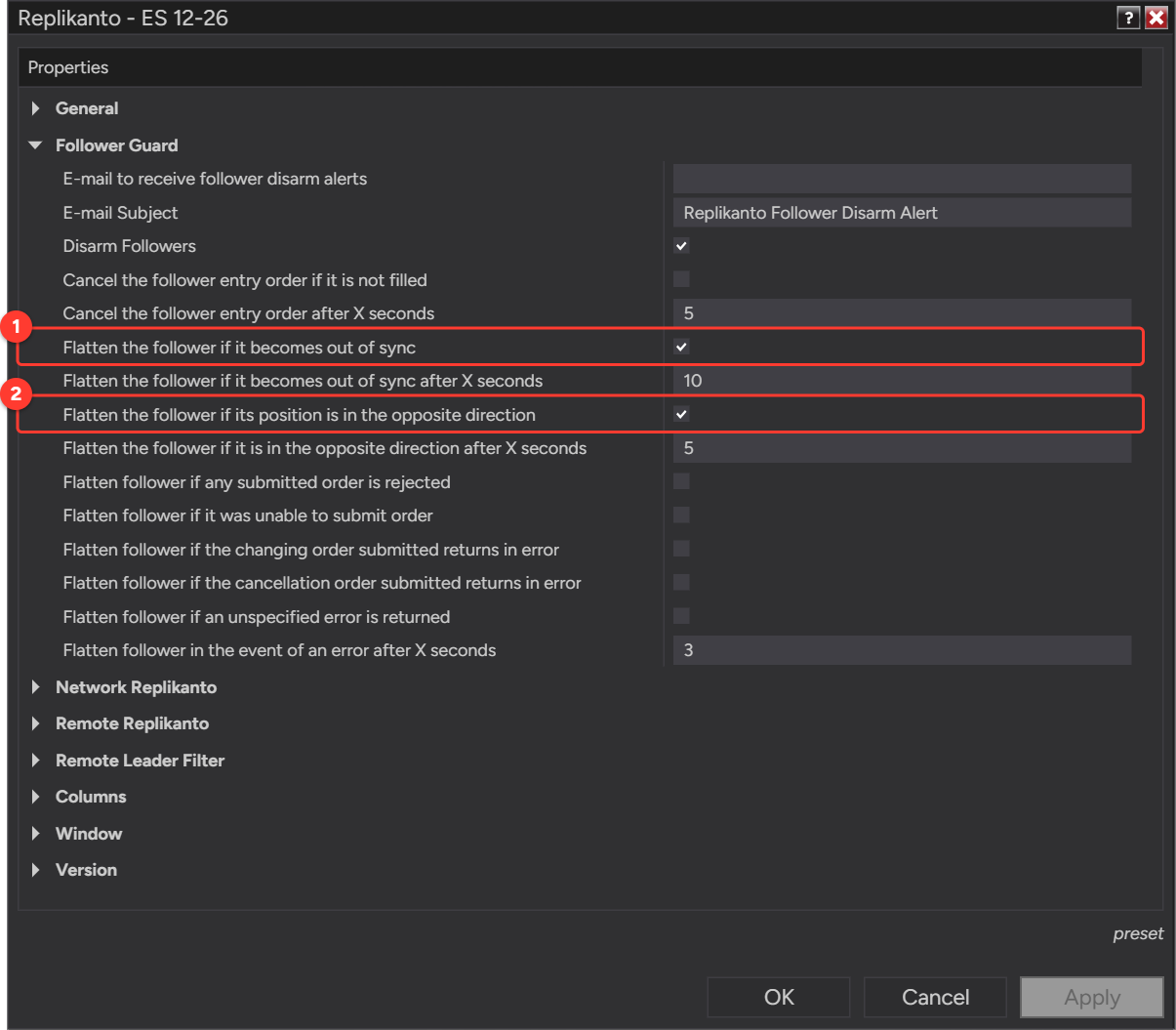This screenshot has height=1030, width=1176.
Task: Select 'Cancel the follower entry order after X seconds' label
Action: coord(249,313)
